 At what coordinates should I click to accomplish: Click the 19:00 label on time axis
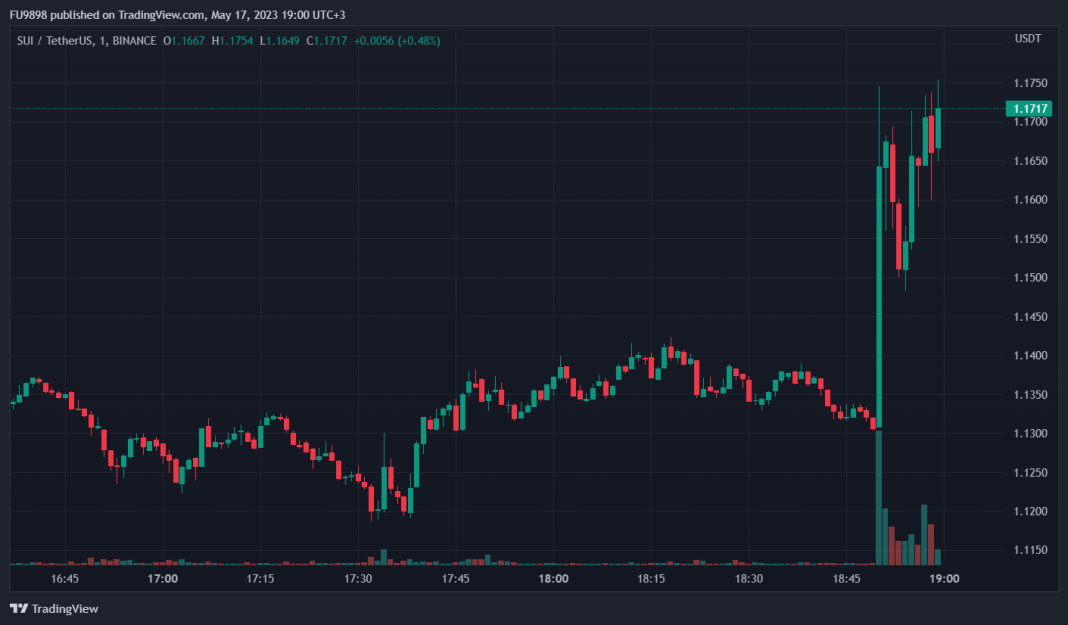(x=945, y=579)
